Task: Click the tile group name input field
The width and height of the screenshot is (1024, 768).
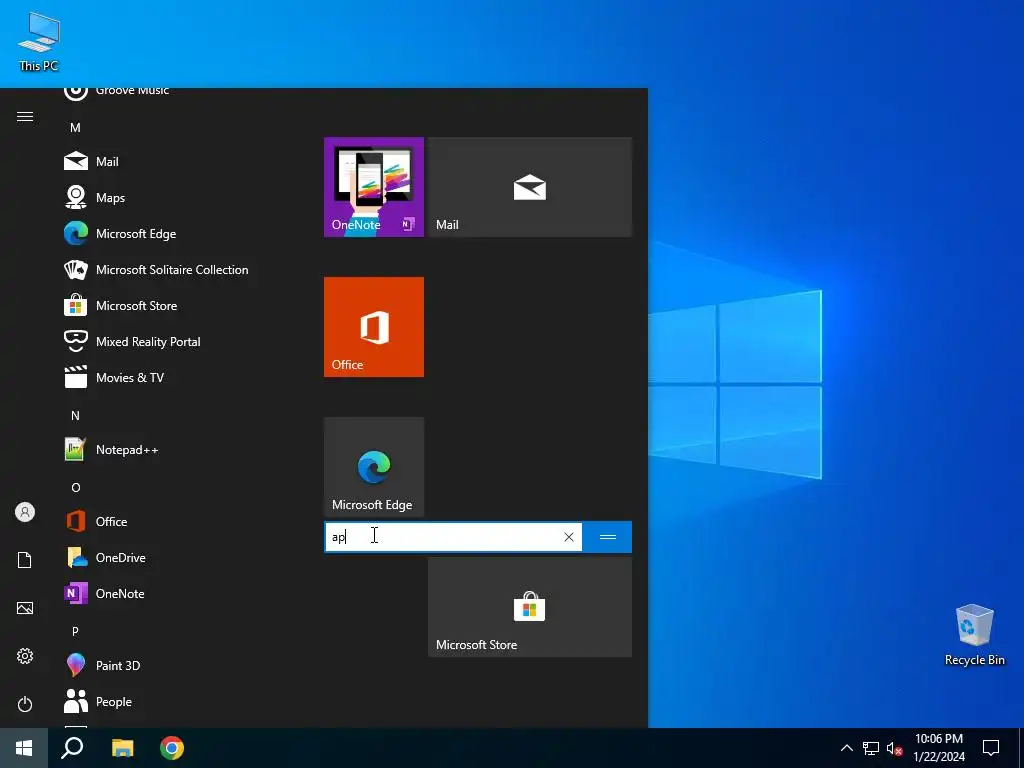Action: click(444, 537)
